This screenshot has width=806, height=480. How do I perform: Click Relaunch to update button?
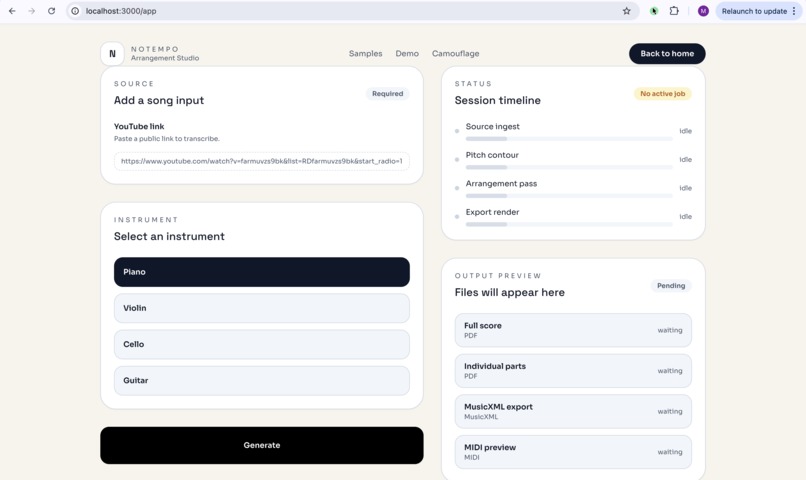click(754, 11)
